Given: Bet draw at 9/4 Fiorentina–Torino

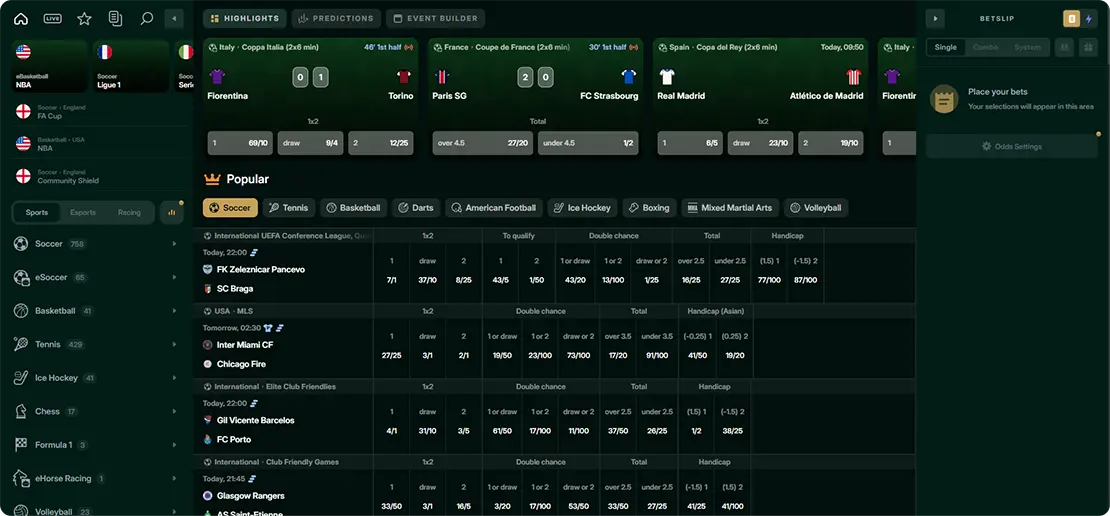Looking at the screenshot, I should [x=310, y=143].
